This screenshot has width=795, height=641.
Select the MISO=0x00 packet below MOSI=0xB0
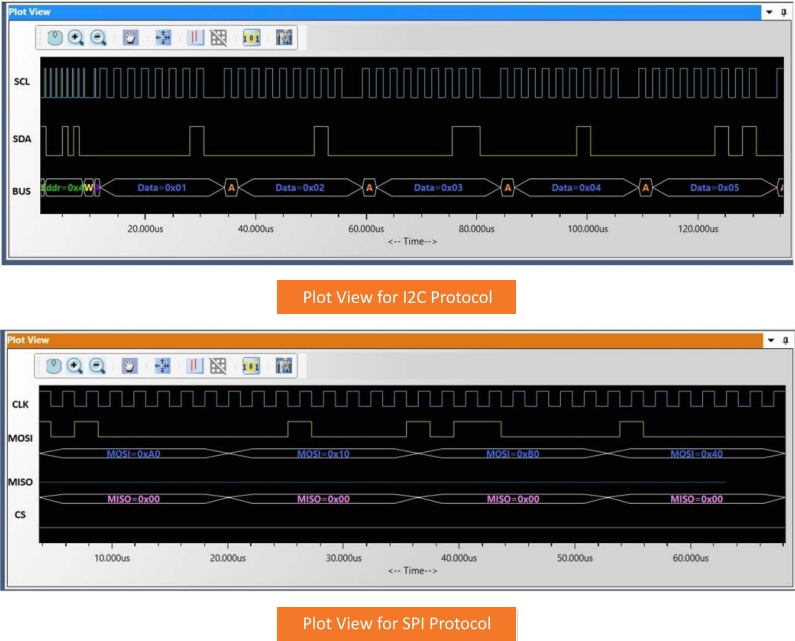[513, 499]
